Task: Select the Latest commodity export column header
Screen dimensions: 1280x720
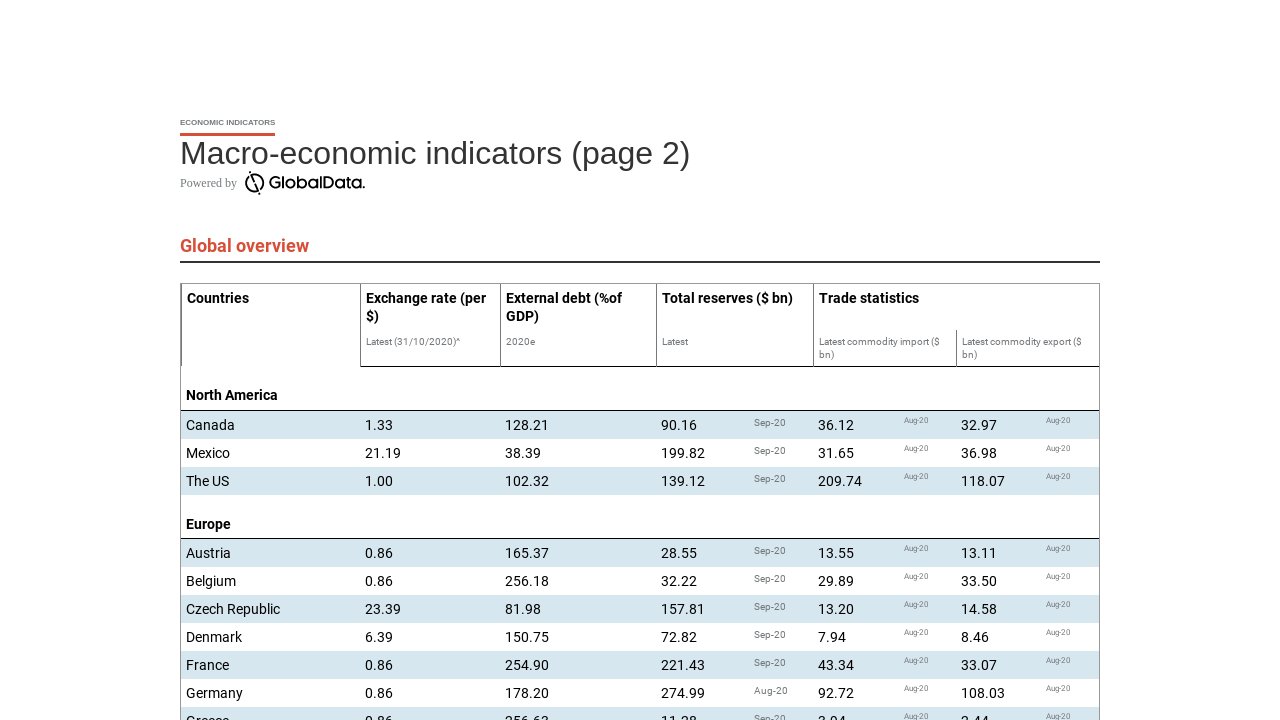Action: [1021, 348]
